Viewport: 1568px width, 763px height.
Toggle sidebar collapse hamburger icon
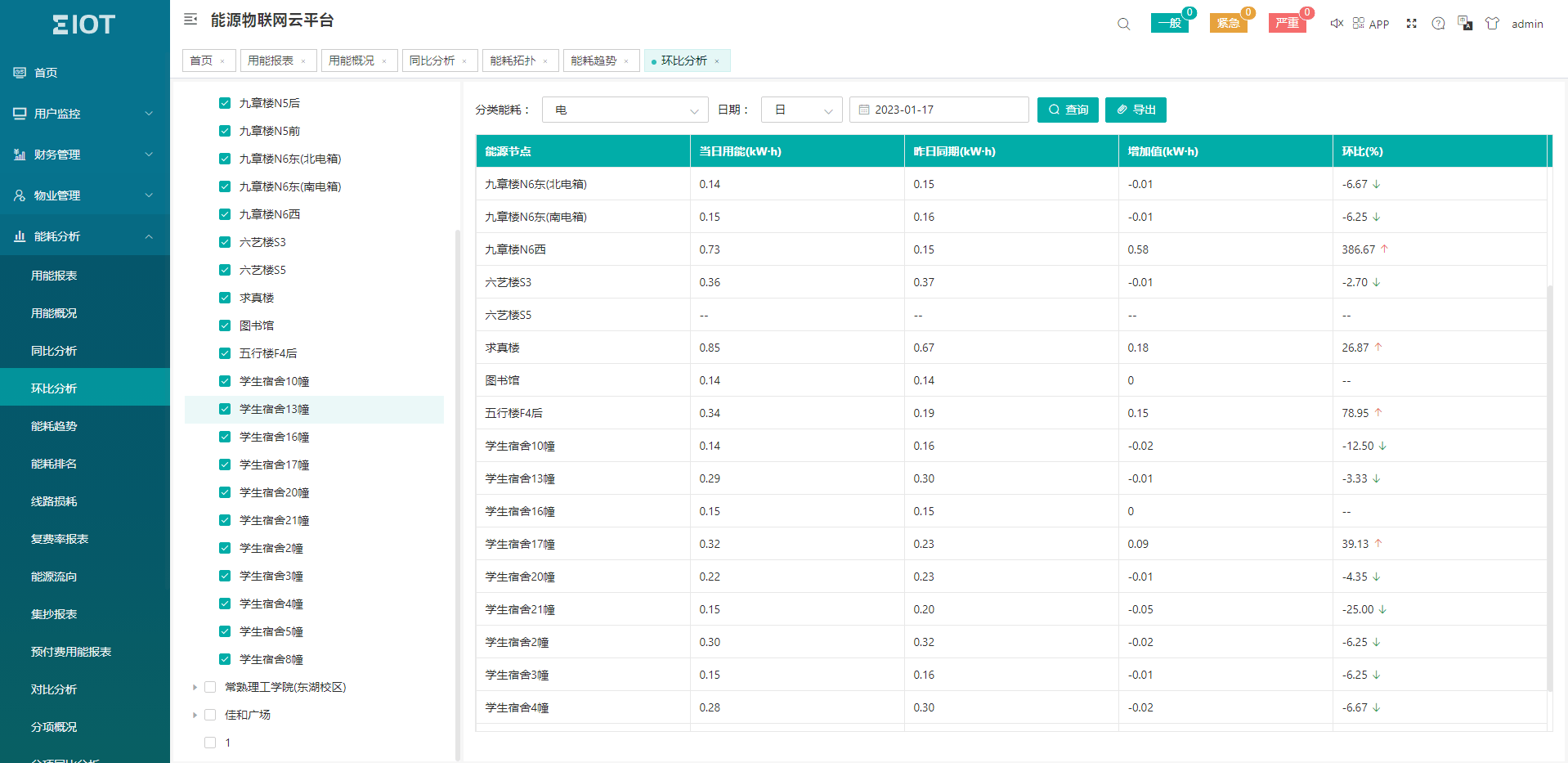point(190,20)
